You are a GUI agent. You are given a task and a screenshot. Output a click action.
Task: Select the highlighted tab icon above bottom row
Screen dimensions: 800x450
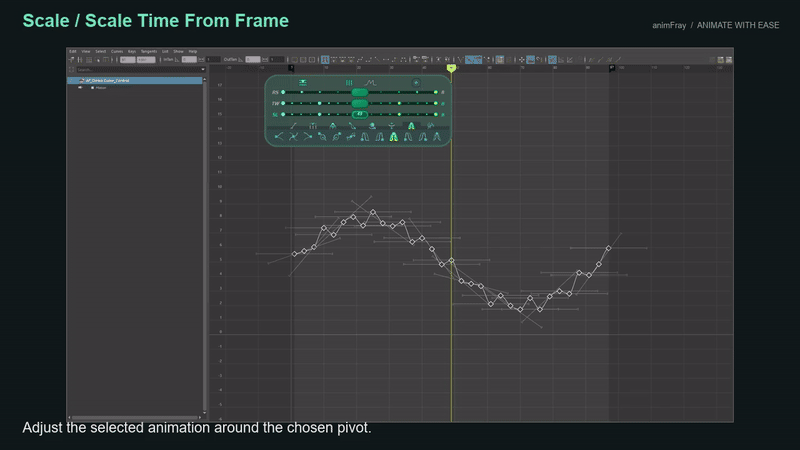411,126
